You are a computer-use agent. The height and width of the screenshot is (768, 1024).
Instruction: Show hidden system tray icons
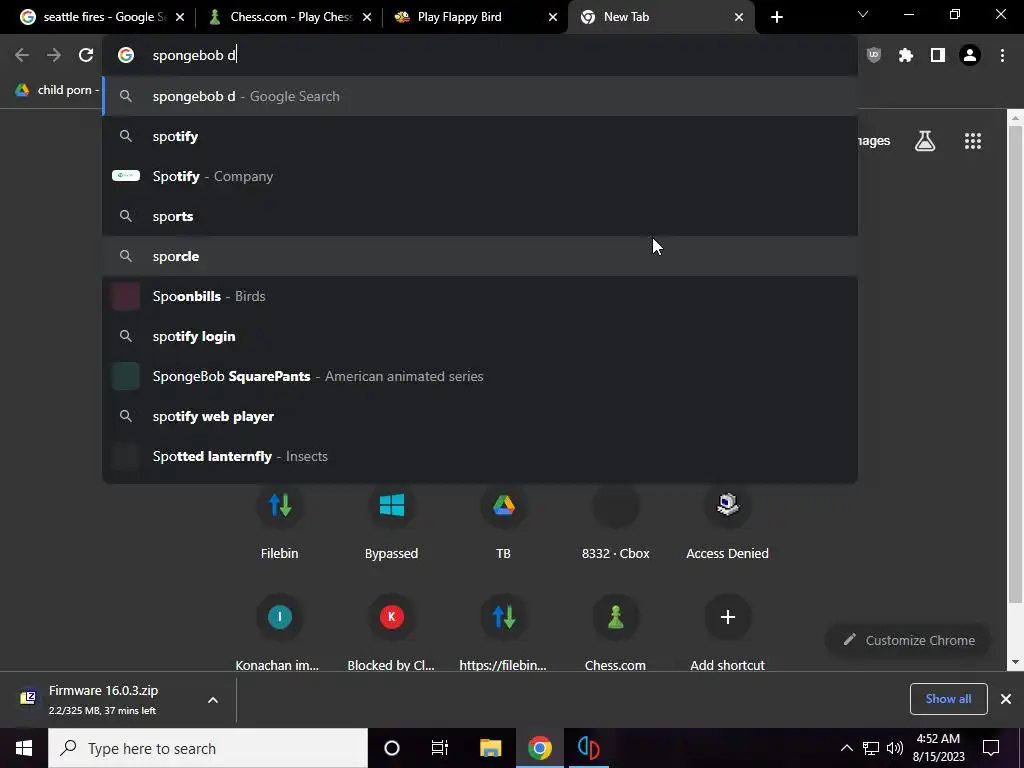(846, 748)
